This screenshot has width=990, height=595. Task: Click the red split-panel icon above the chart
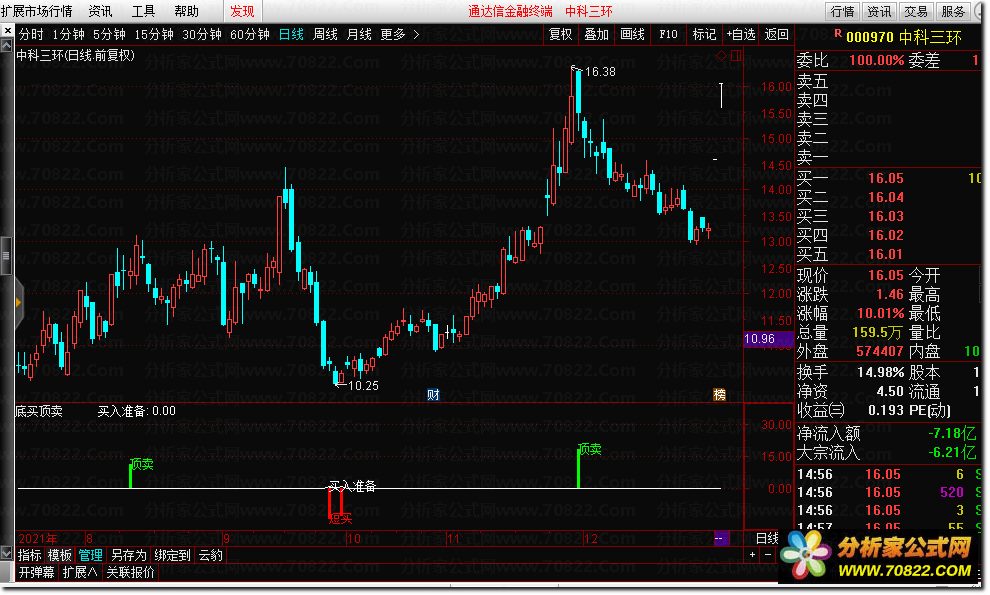point(736,56)
